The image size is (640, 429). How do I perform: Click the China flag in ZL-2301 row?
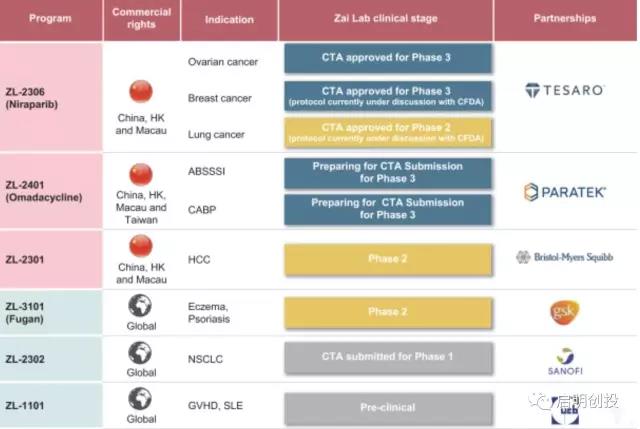pyautogui.click(x=141, y=244)
